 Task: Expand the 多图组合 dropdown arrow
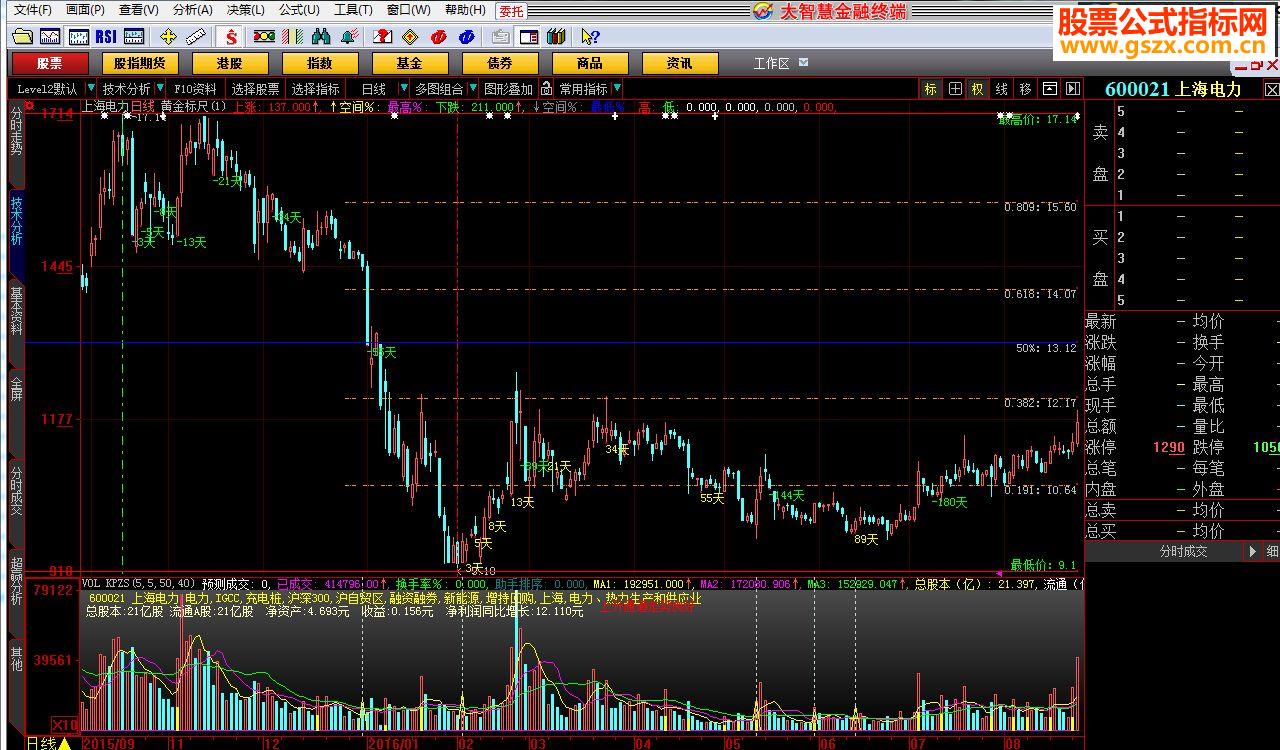[x=473, y=89]
